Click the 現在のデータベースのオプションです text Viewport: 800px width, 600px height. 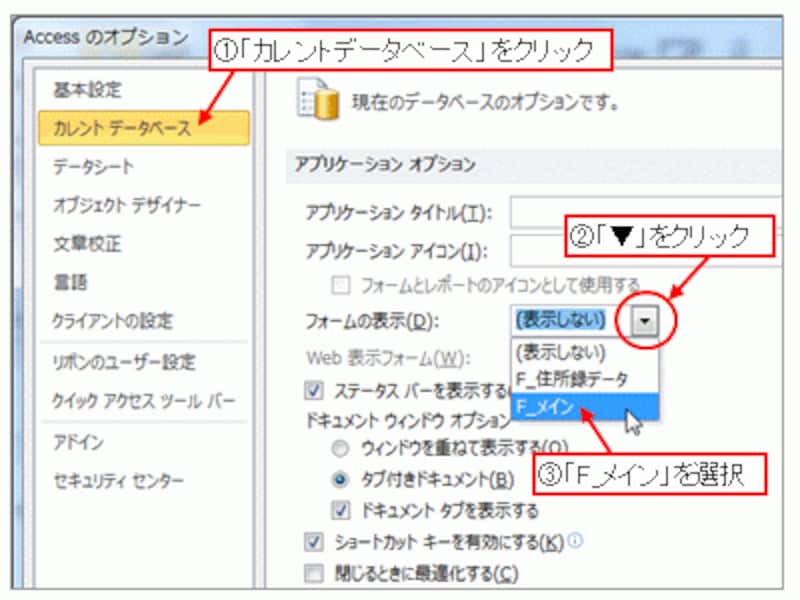point(485,103)
